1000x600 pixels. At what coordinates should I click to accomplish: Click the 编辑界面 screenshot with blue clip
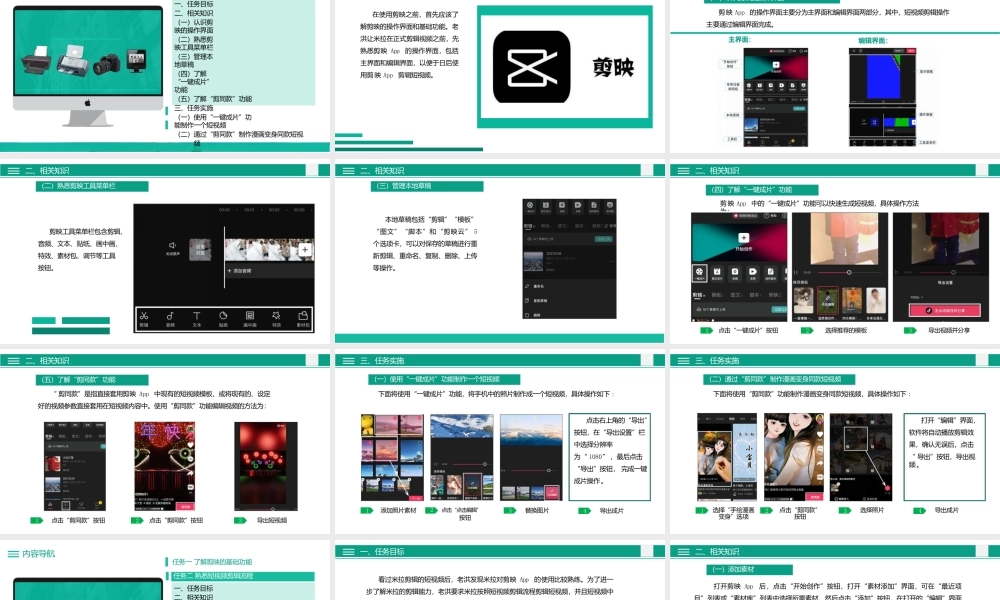click(882, 97)
